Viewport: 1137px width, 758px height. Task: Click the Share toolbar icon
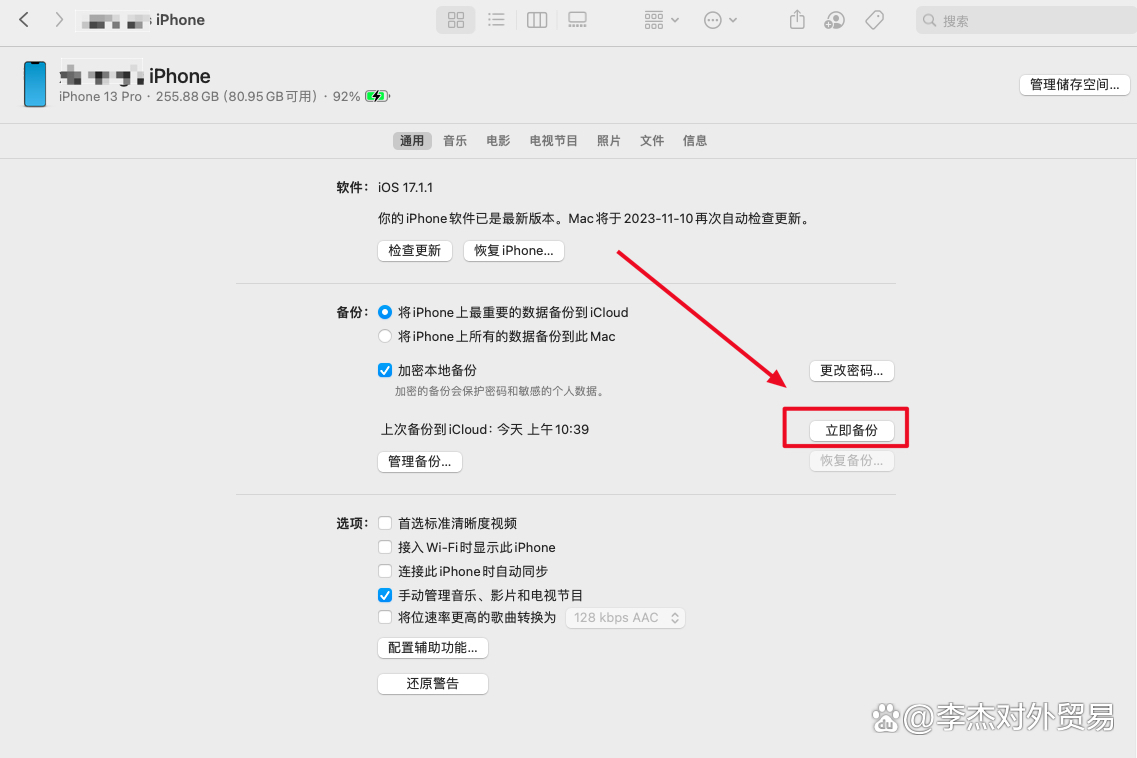[x=797, y=20]
